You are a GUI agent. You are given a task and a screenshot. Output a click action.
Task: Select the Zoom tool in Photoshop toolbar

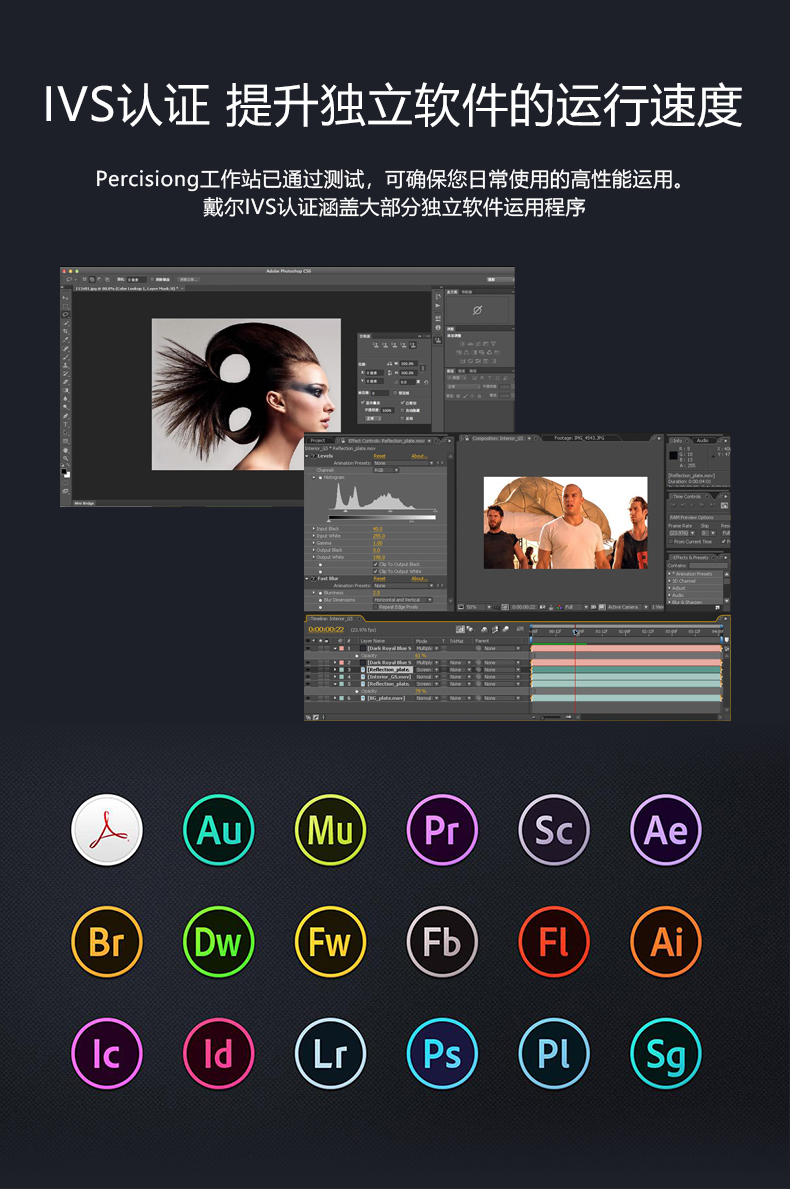click(x=65, y=458)
